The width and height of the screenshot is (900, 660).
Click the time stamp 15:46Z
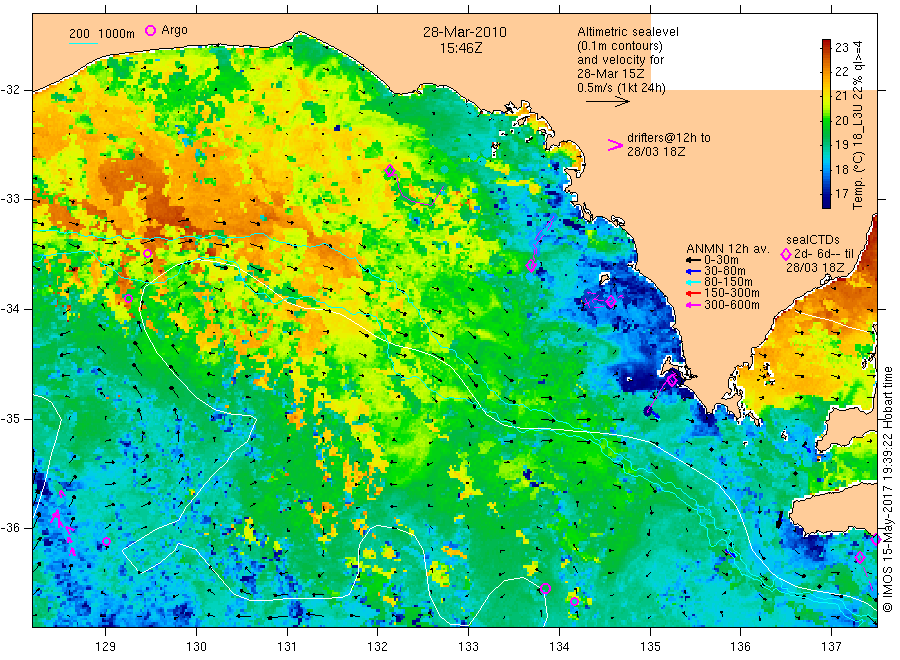coord(461,48)
